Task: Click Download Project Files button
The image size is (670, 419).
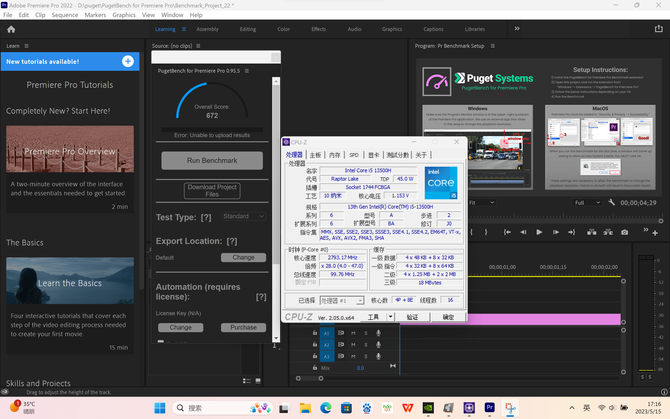Action: (212, 190)
